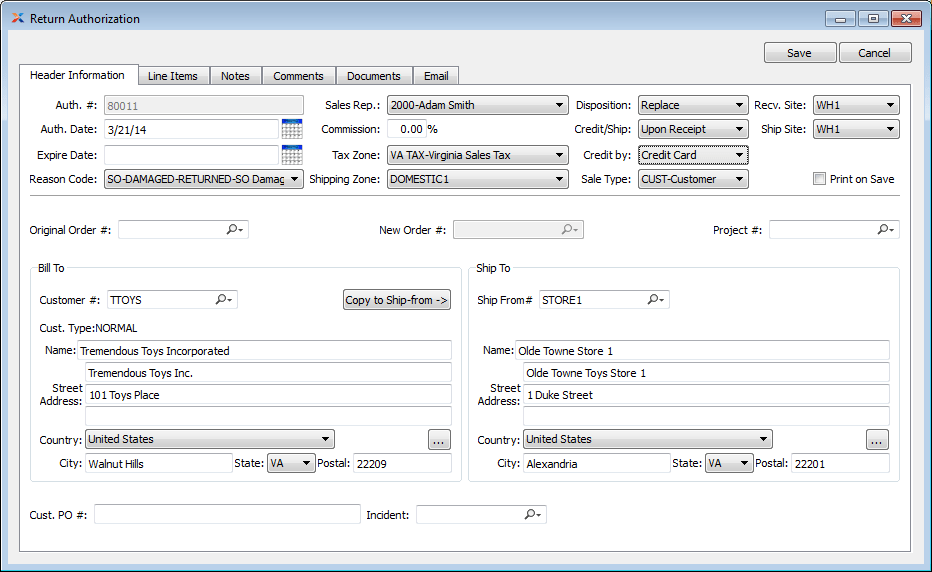Viewport: 932px width, 572px height.
Task: Look up Customer # with the magnifier icon
Action: (x=223, y=300)
